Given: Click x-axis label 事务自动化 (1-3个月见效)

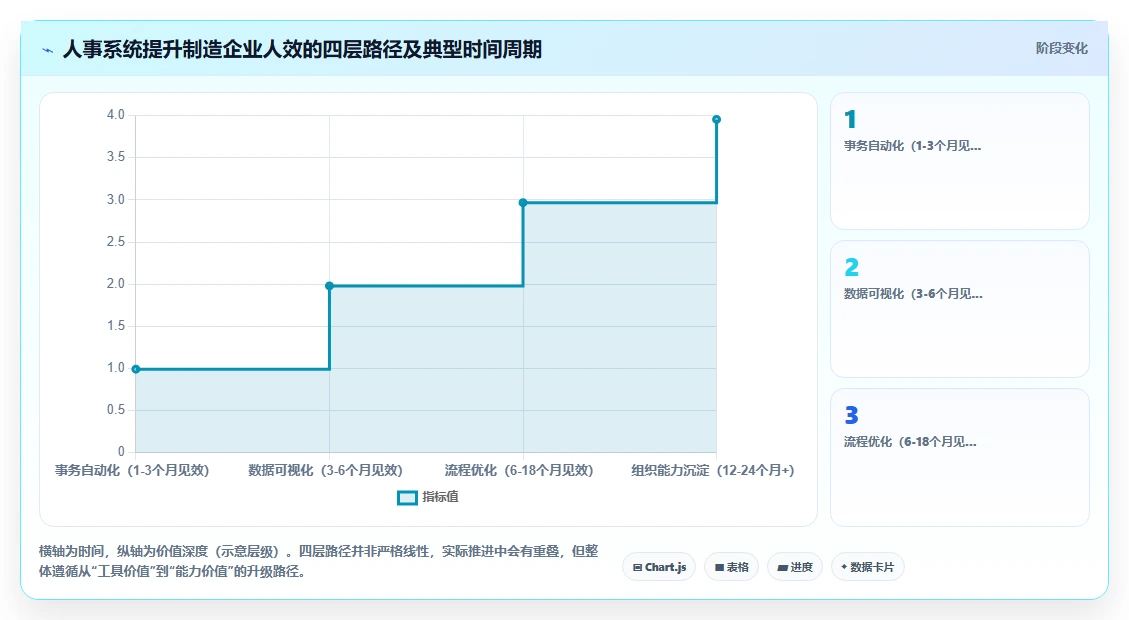Looking at the screenshot, I should [x=132, y=470].
